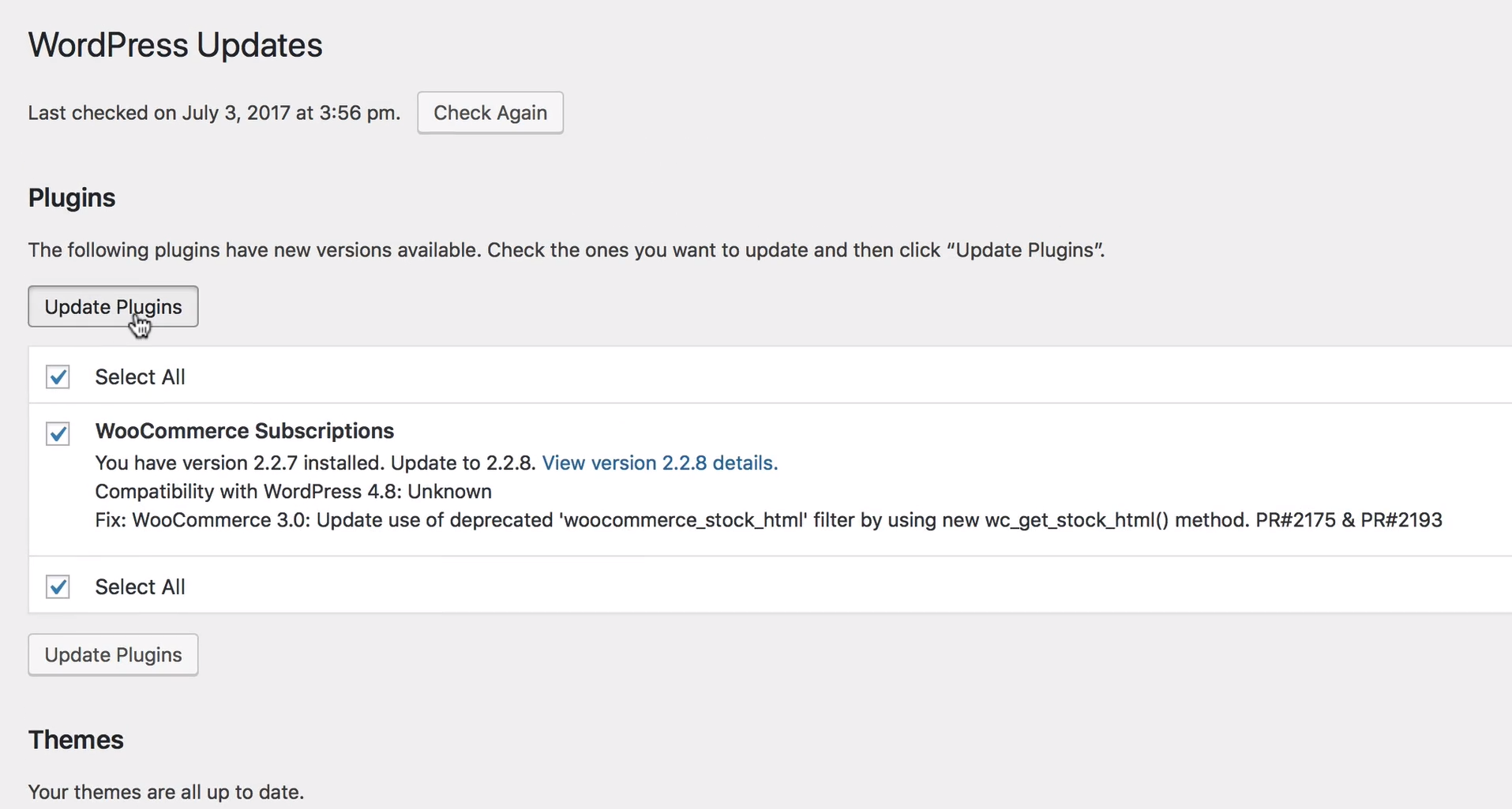
Task: Open View version 2.2.8 details link
Action: [x=659, y=463]
